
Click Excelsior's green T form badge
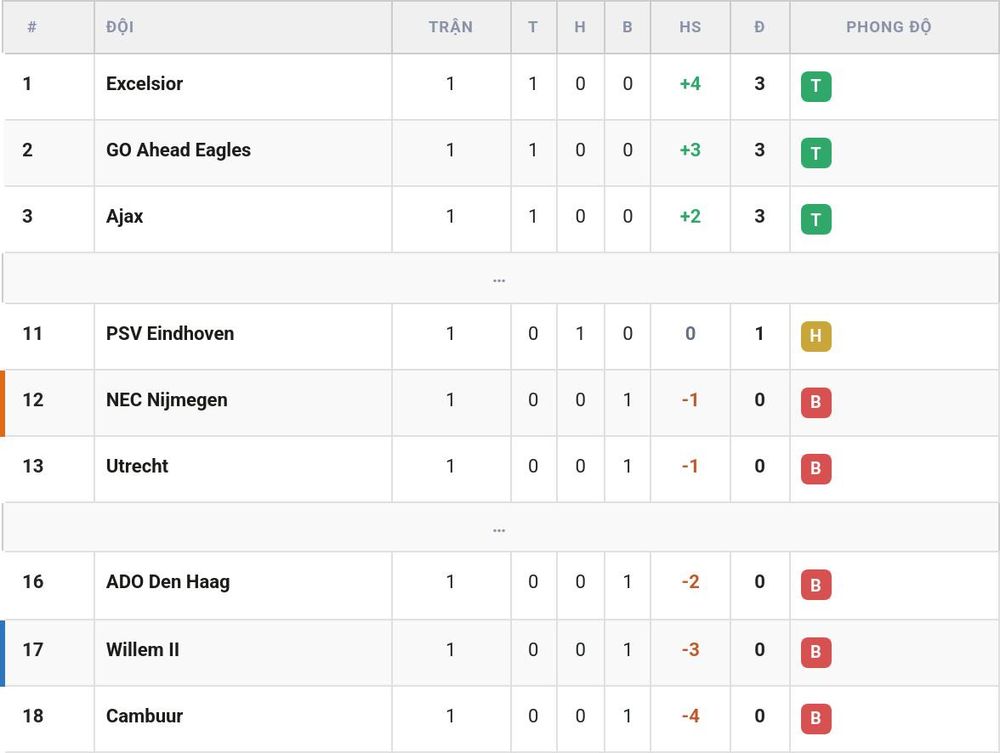tap(816, 86)
